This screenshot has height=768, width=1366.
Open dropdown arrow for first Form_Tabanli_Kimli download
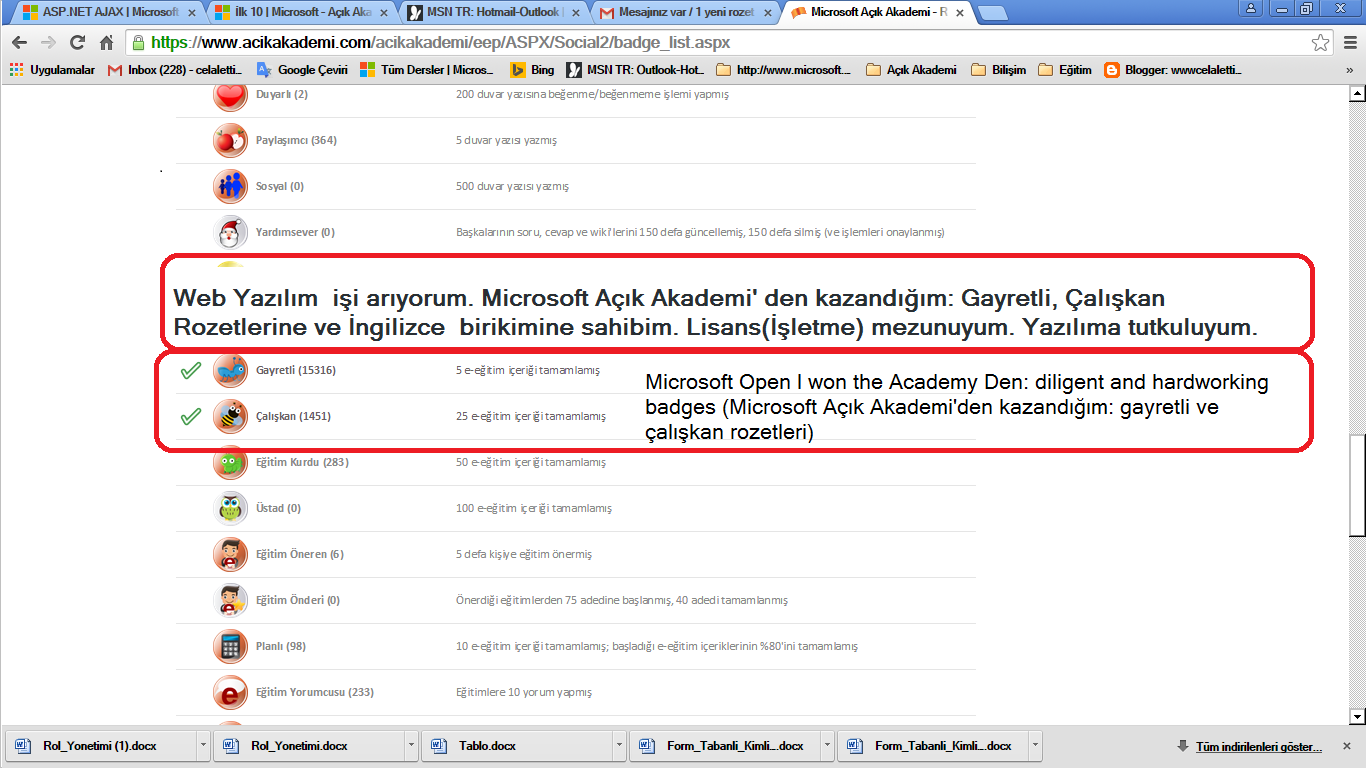click(827, 746)
